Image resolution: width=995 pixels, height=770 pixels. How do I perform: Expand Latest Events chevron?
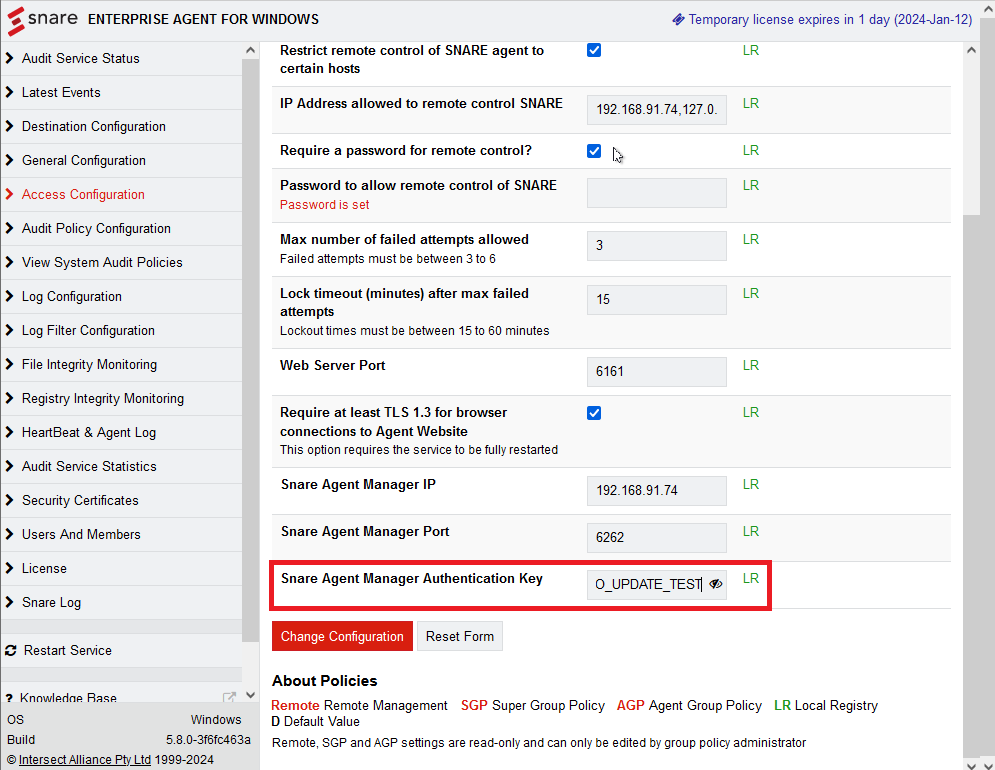10,92
